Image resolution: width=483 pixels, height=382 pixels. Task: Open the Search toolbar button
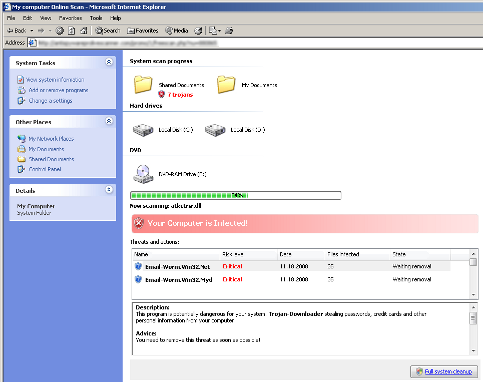pos(107,31)
